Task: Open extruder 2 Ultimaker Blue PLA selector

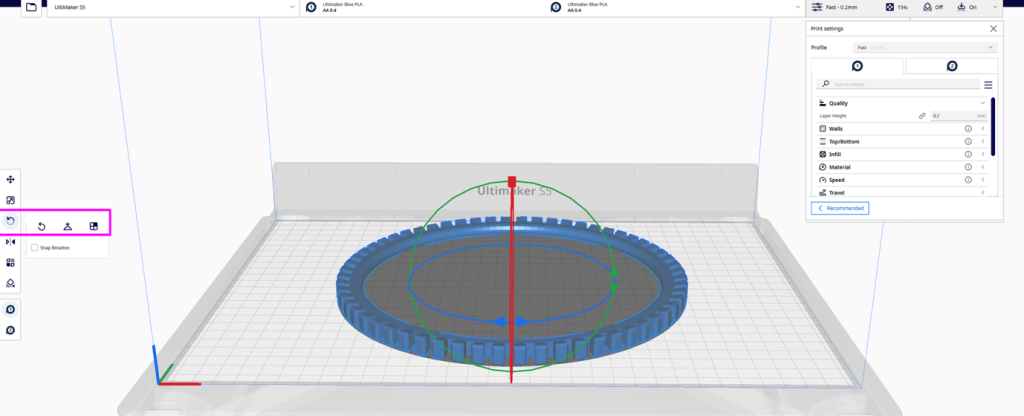Action: 675,7
